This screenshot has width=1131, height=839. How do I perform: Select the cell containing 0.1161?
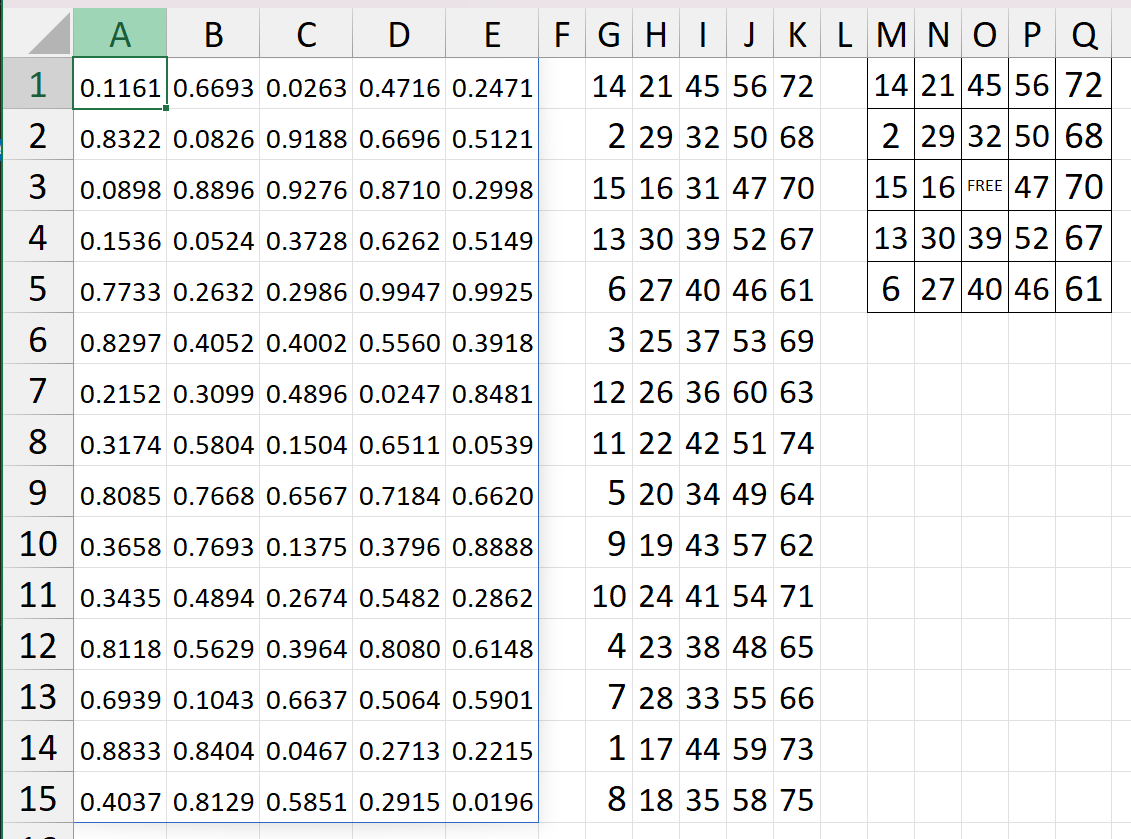tap(119, 86)
